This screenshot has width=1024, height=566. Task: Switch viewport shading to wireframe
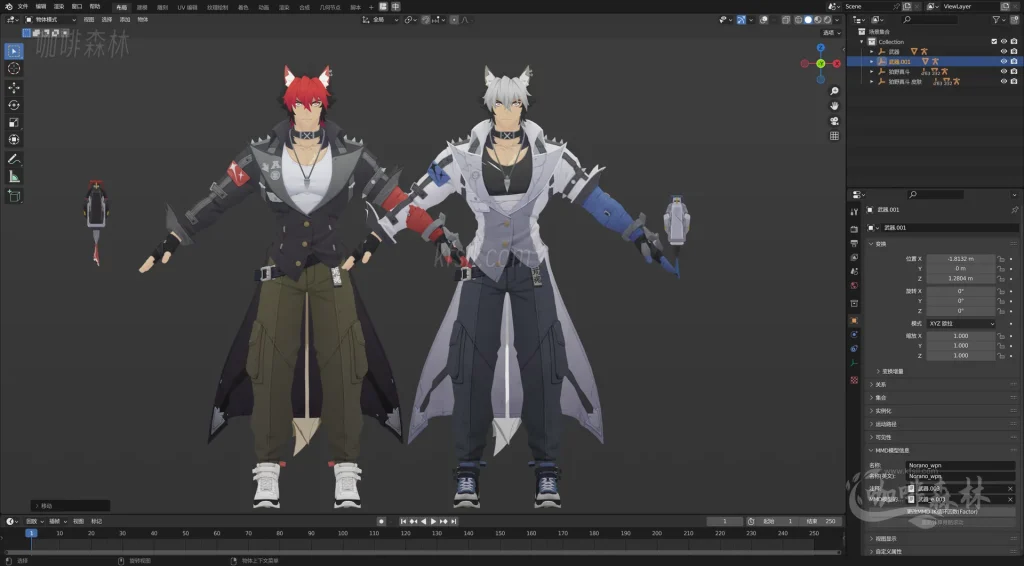(798, 20)
